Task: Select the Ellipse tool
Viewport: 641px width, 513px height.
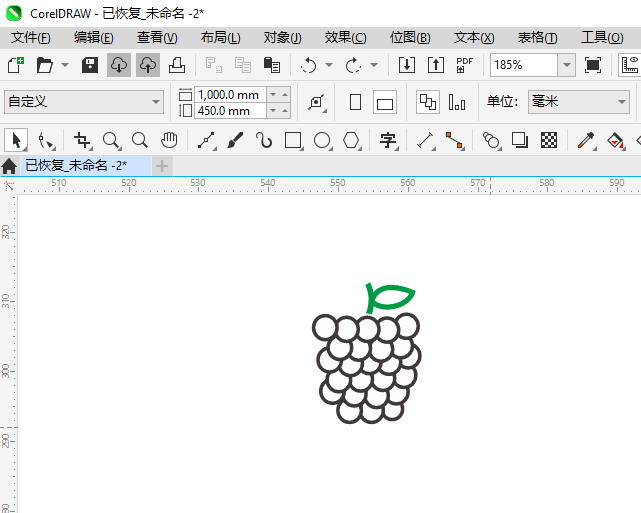Action: tap(322, 140)
